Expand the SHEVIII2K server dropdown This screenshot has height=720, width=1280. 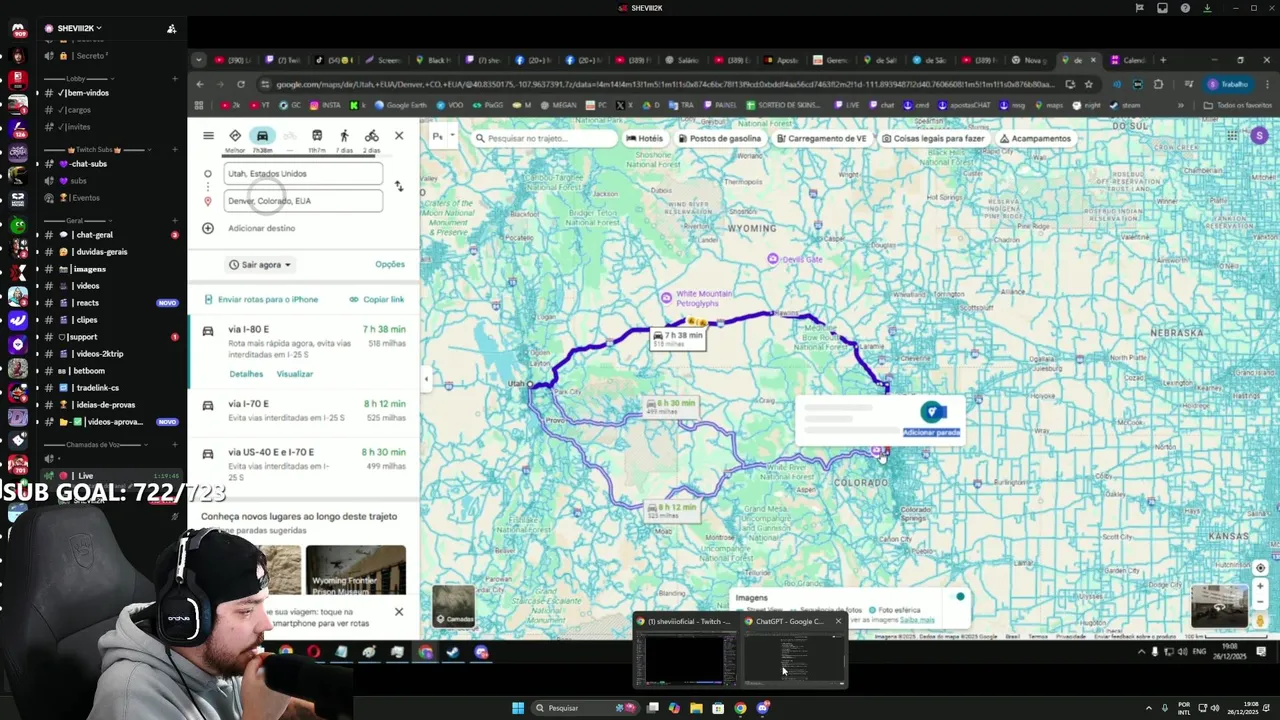[x=78, y=28]
